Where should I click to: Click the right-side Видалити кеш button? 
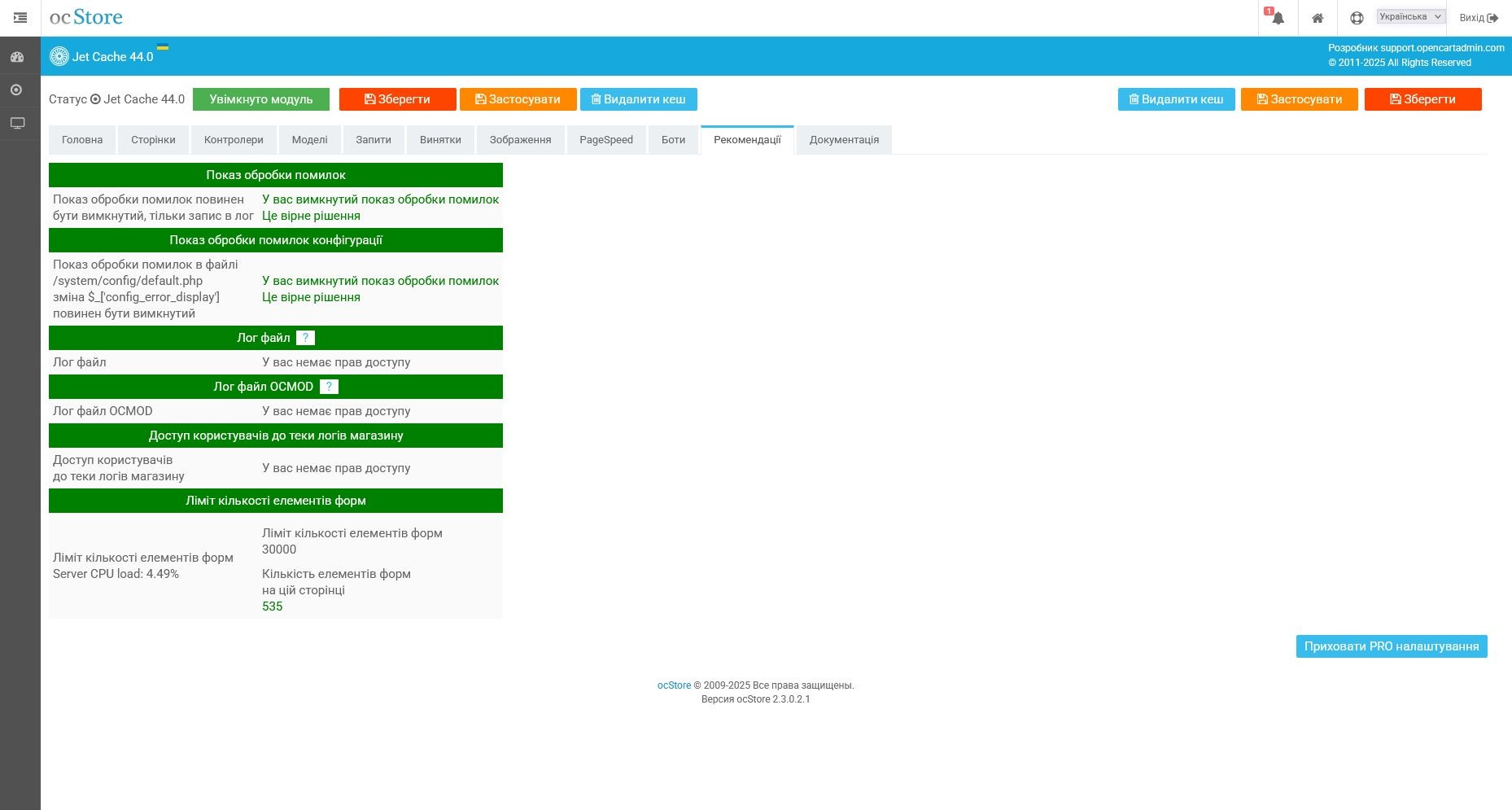[1176, 99]
